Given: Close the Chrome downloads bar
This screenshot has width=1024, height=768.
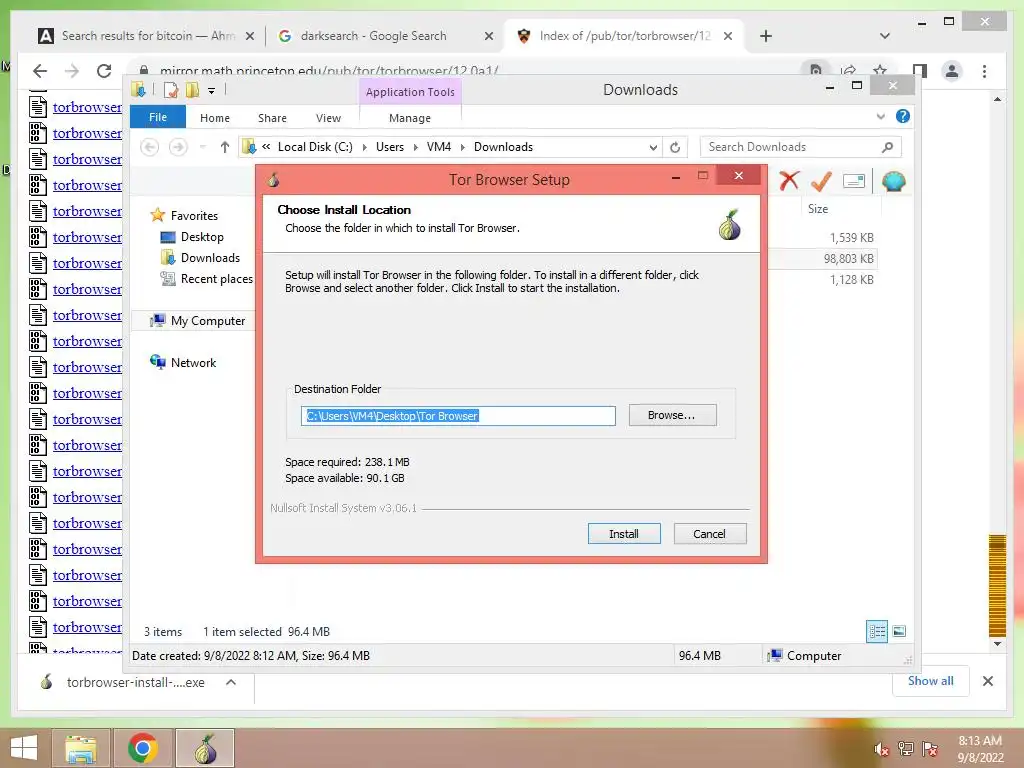Looking at the screenshot, I should coord(988,681).
